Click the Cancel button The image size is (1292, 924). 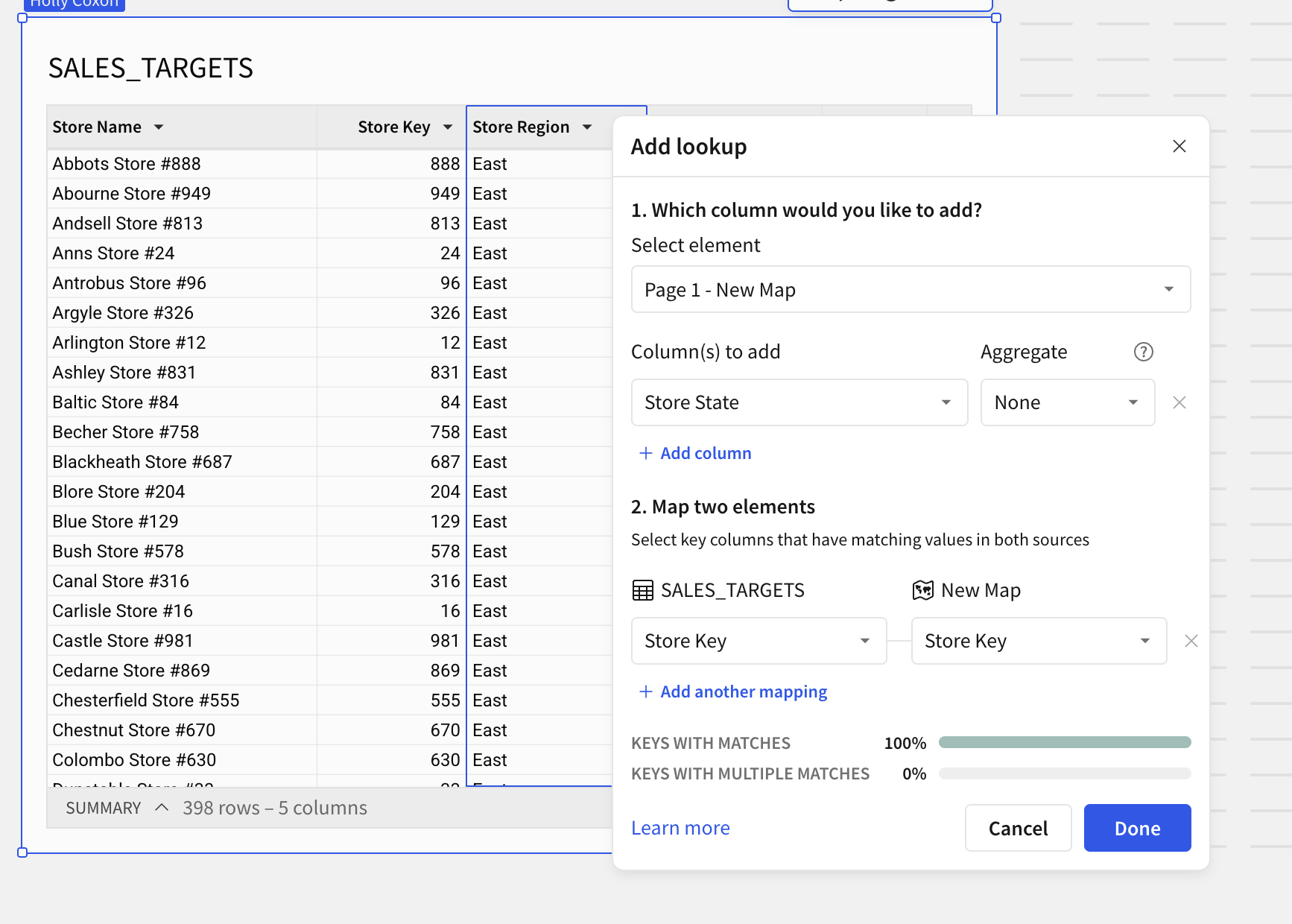click(x=1018, y=827)
